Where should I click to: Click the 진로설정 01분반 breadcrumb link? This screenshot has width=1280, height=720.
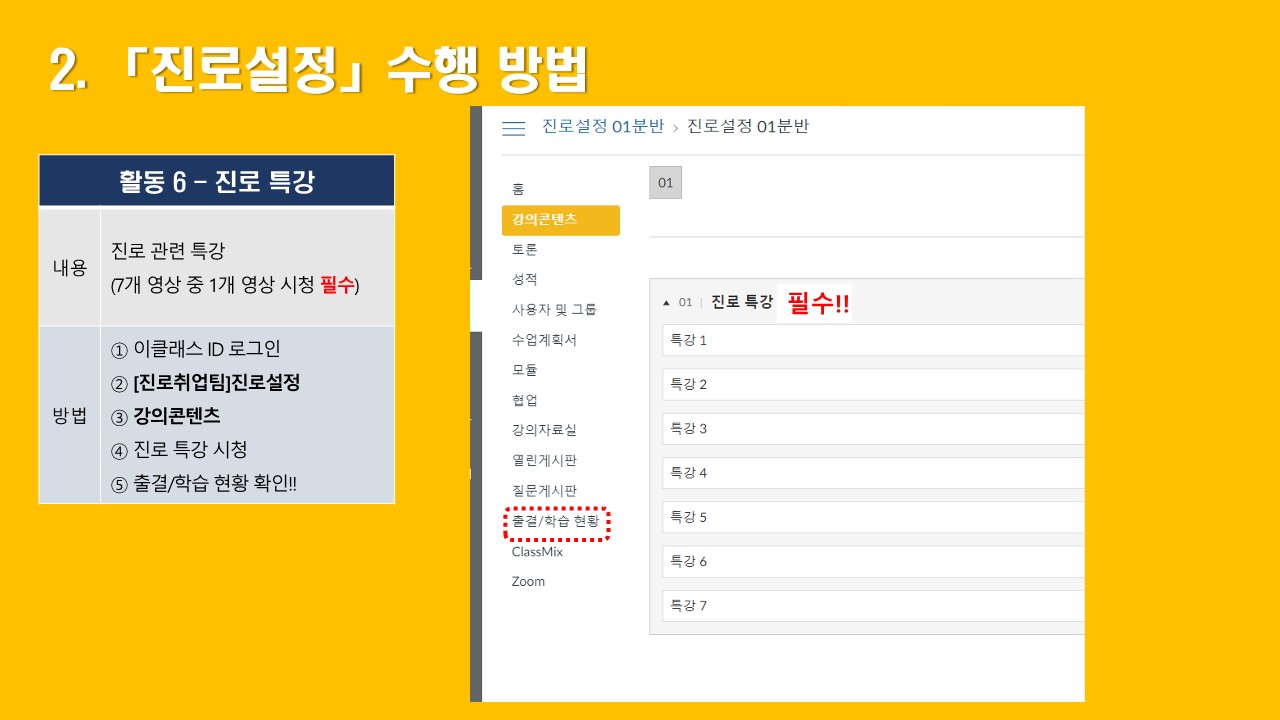click(602, 127)
